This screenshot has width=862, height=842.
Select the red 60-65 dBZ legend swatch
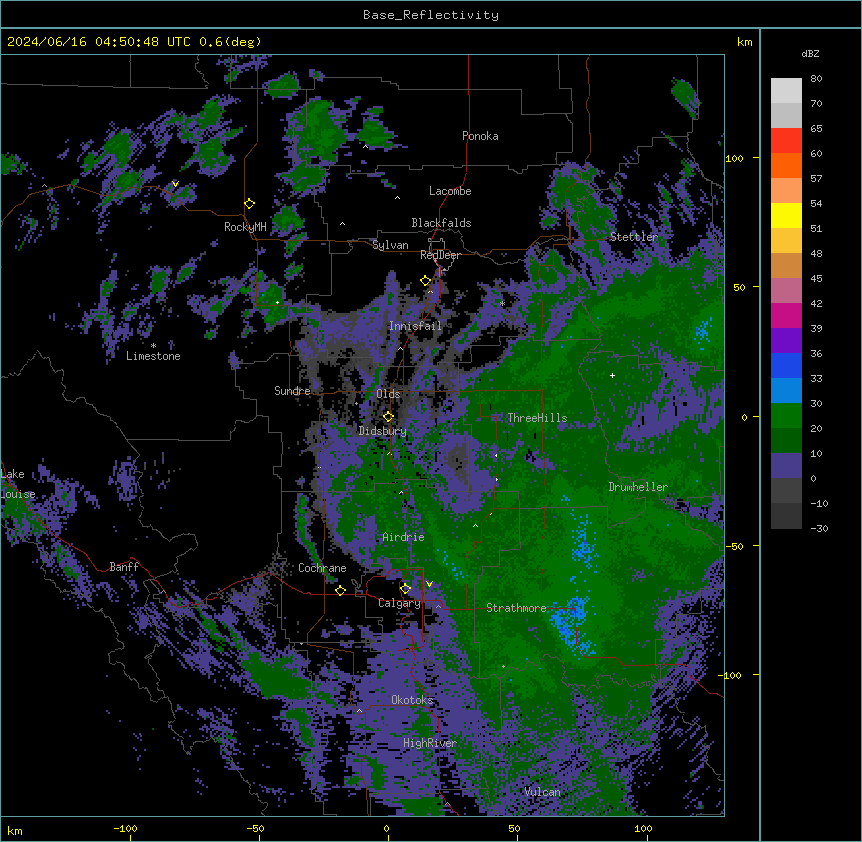click(786, 141)
